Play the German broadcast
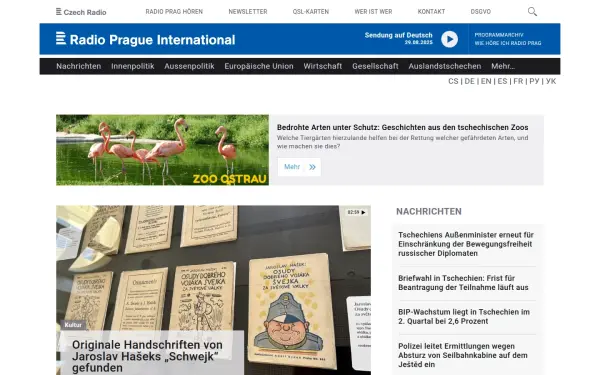The height and width of the screenshot is (375, 600). (449, 39)
